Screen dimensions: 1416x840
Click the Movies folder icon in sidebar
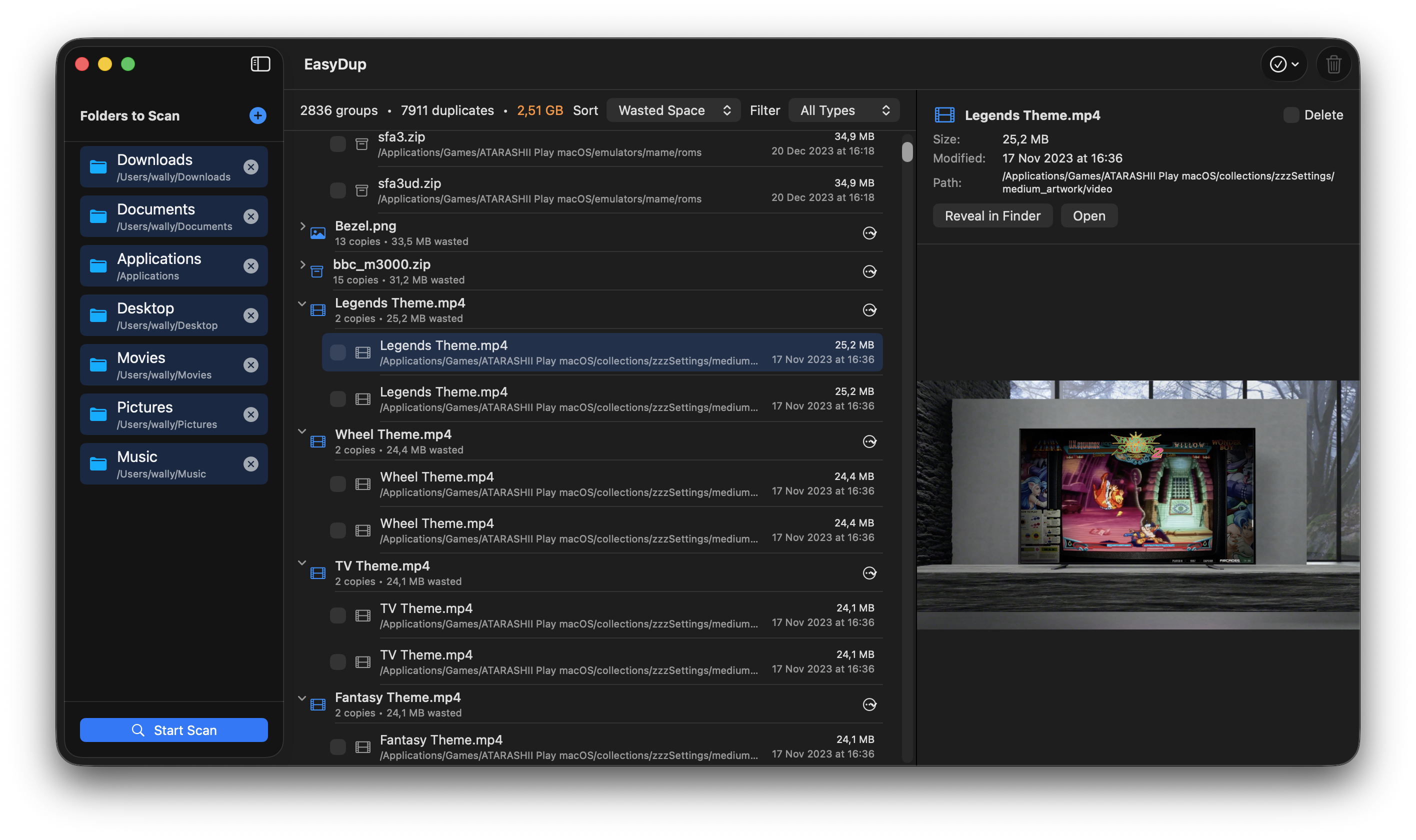[x=98, y=364]
